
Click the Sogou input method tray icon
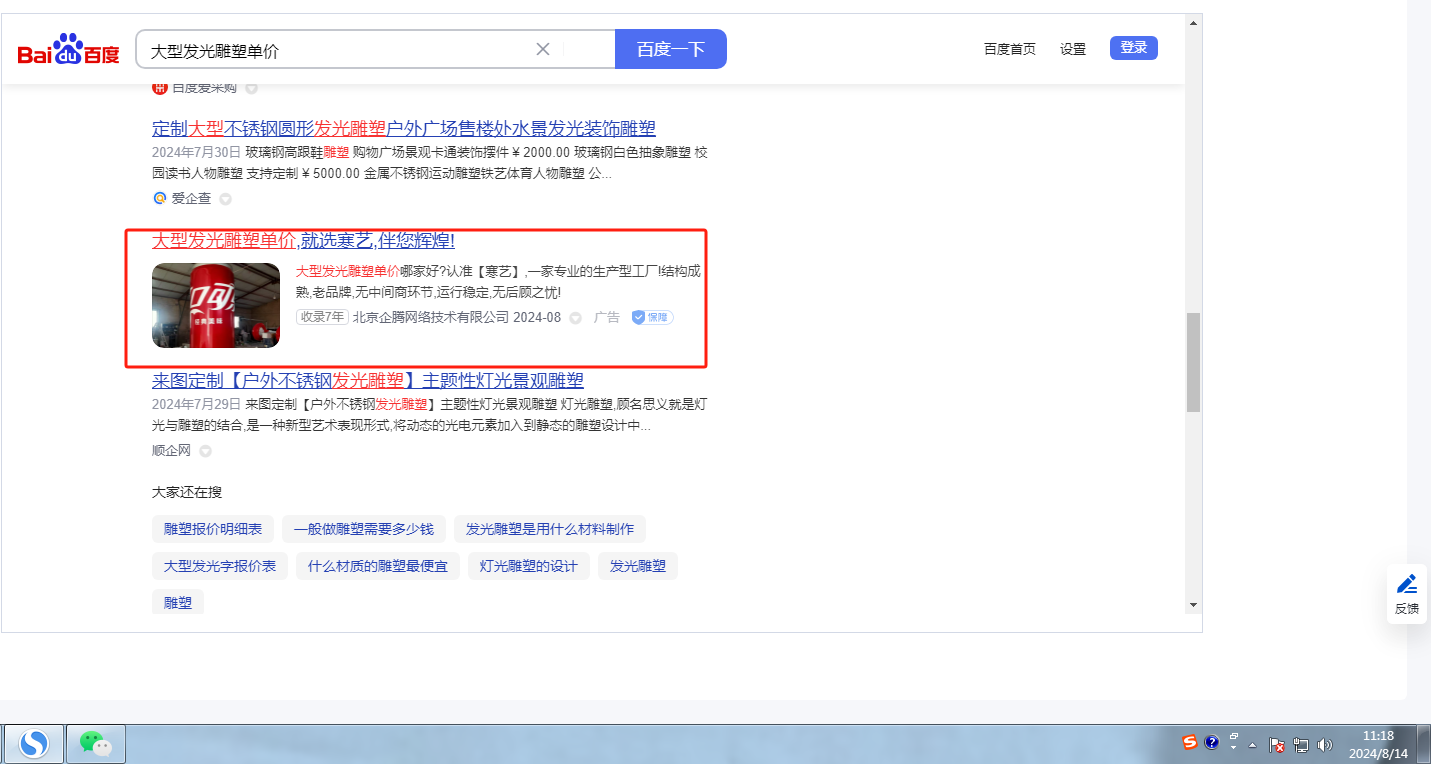pyautogui.click(x=1189, y=742)
